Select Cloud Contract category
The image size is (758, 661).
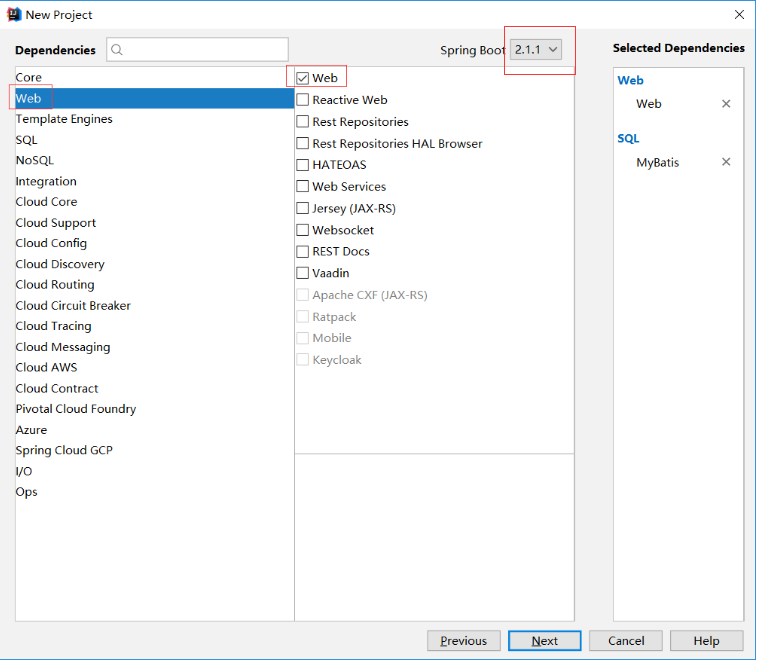(154, 388)
